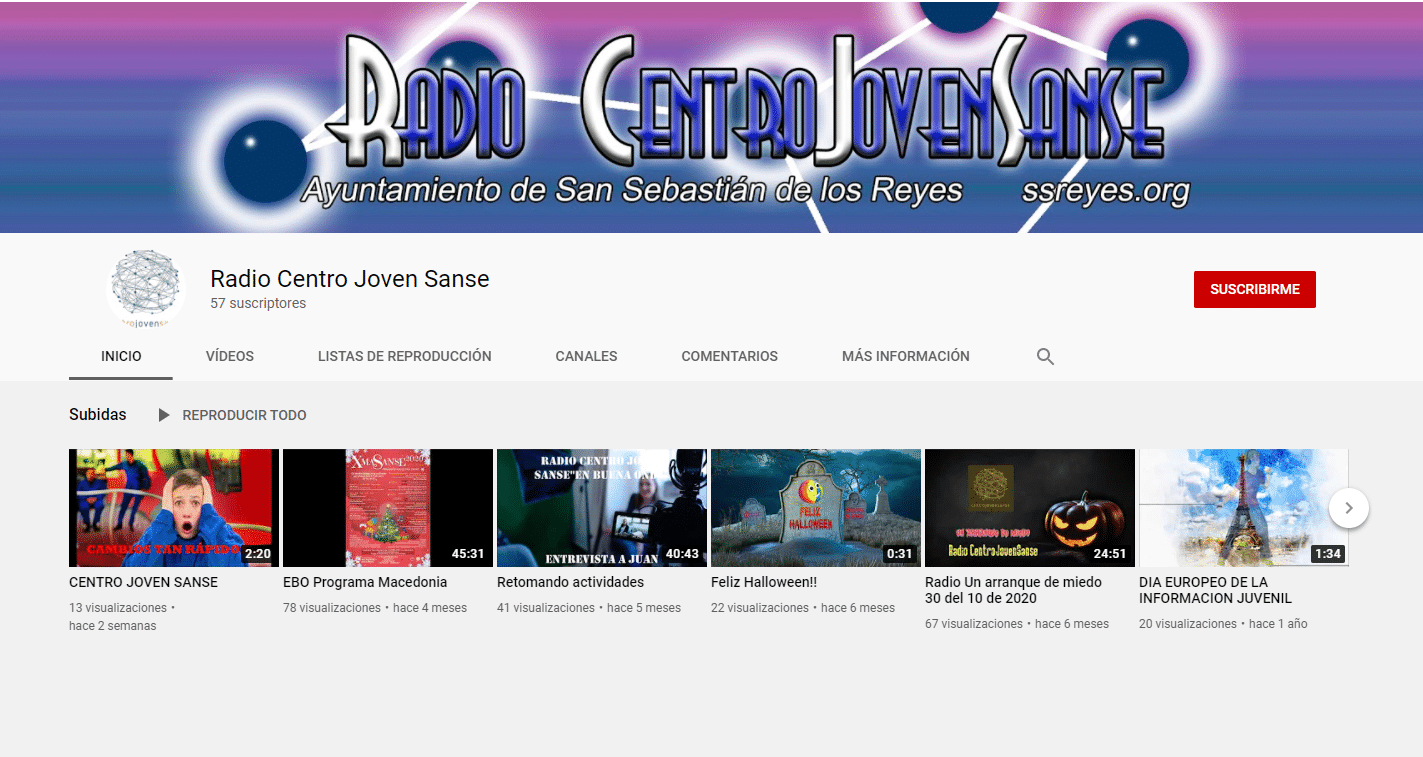1423x757 pixels.
Task: View the Más Información tab
Action: click(905, 356)
